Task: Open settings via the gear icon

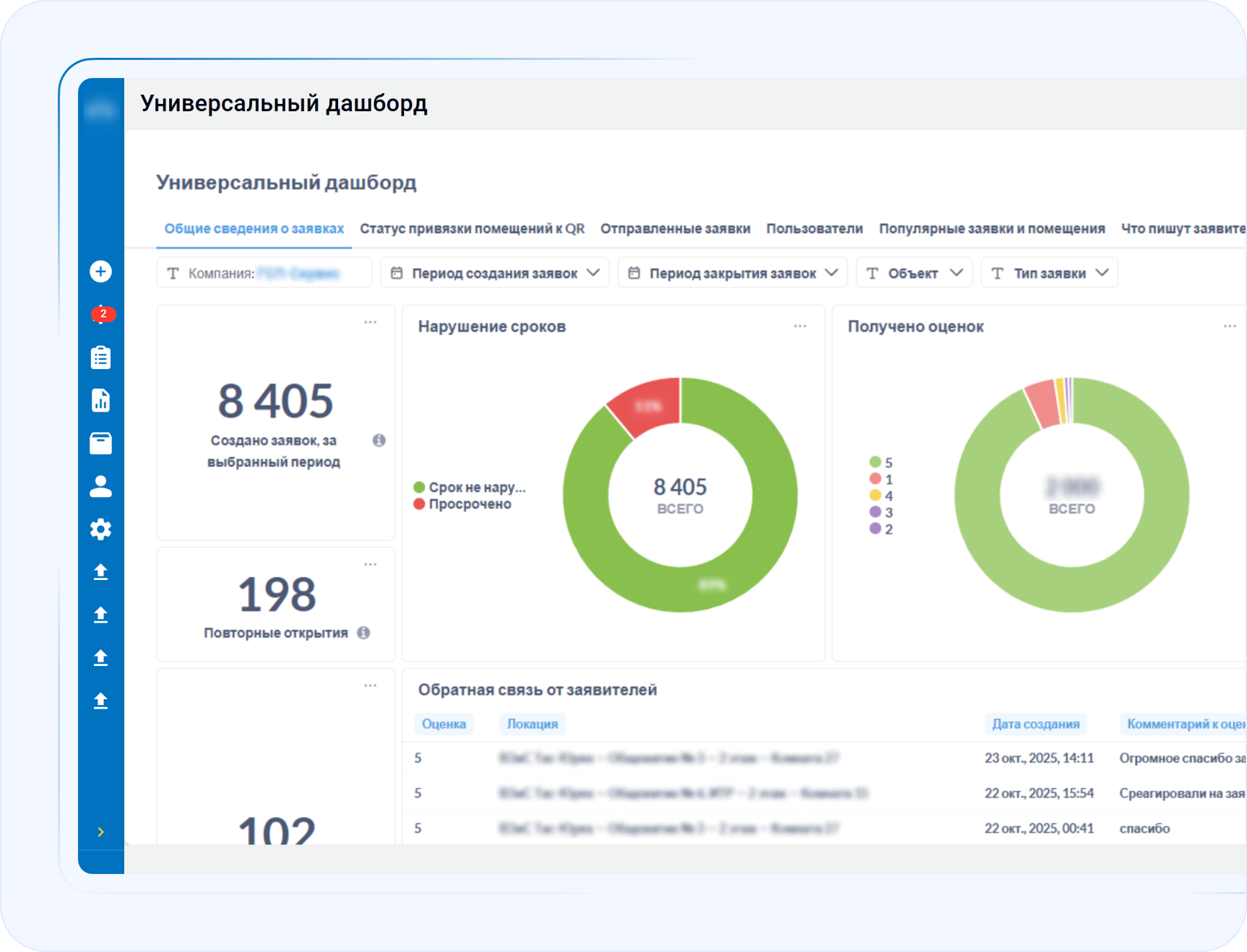Action: (x=101, y=529)
